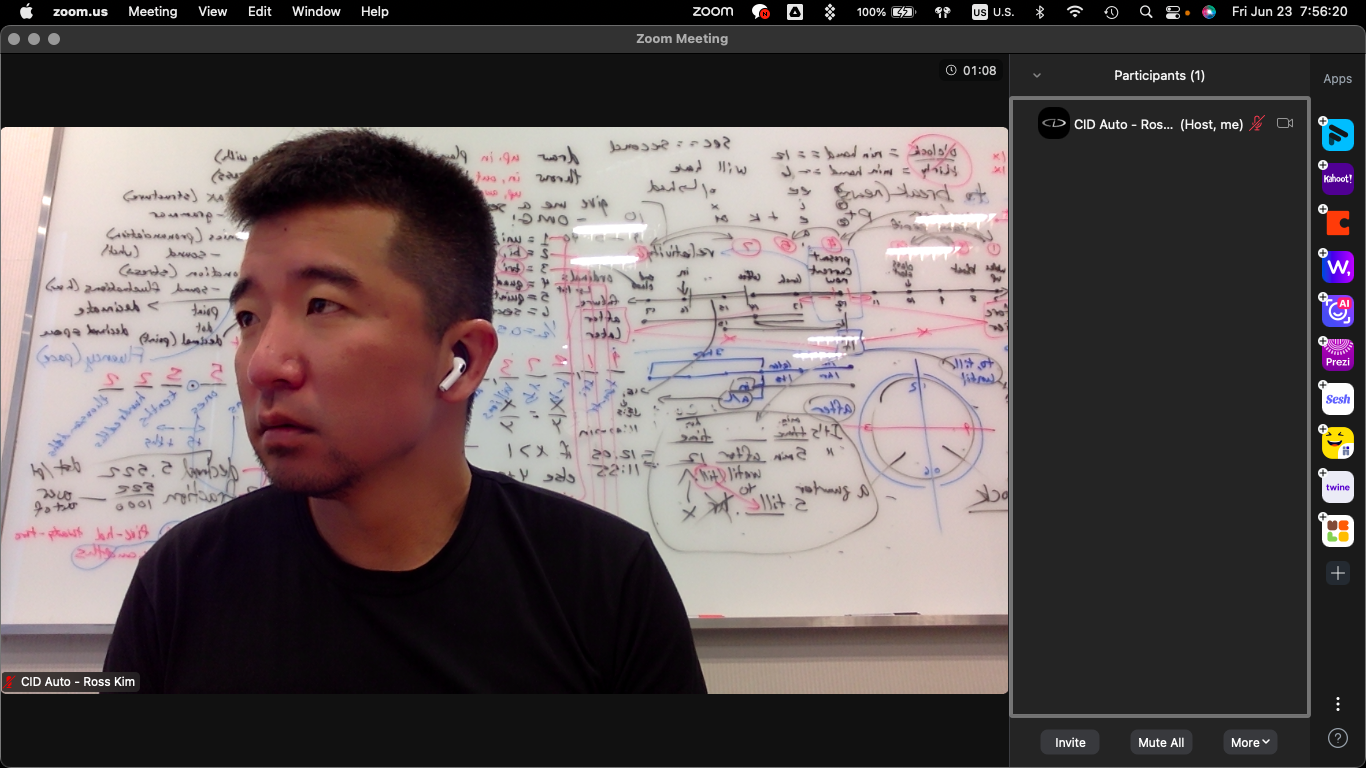Open the Window menu
Image resolution: width=1366 pixels, height=768 pixels.
pos(315,12)
